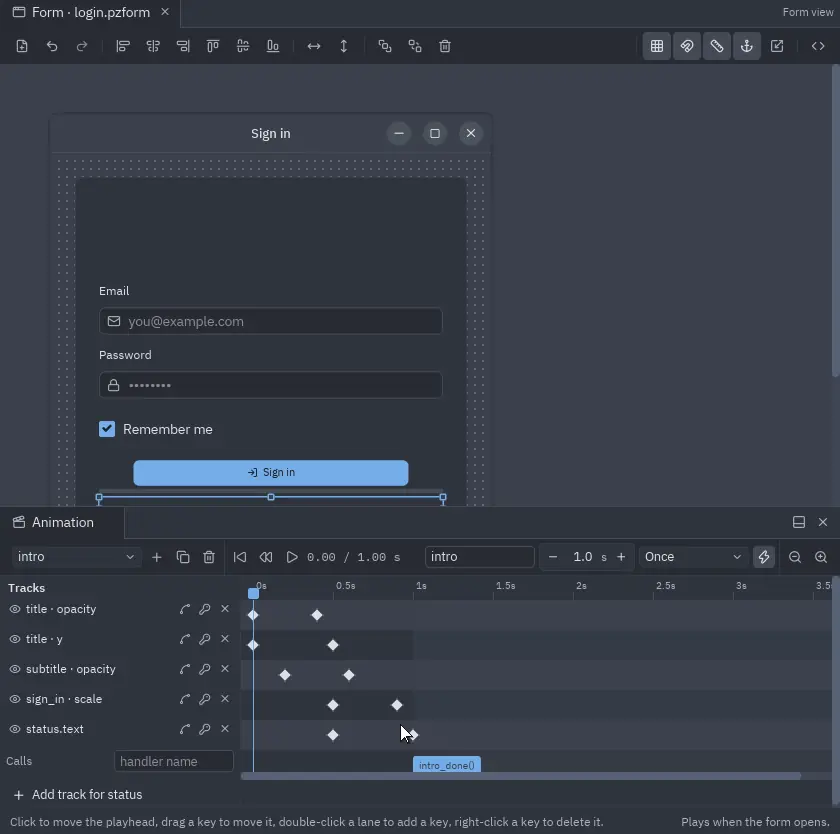Select the Form · login.pzform tab

90,12
